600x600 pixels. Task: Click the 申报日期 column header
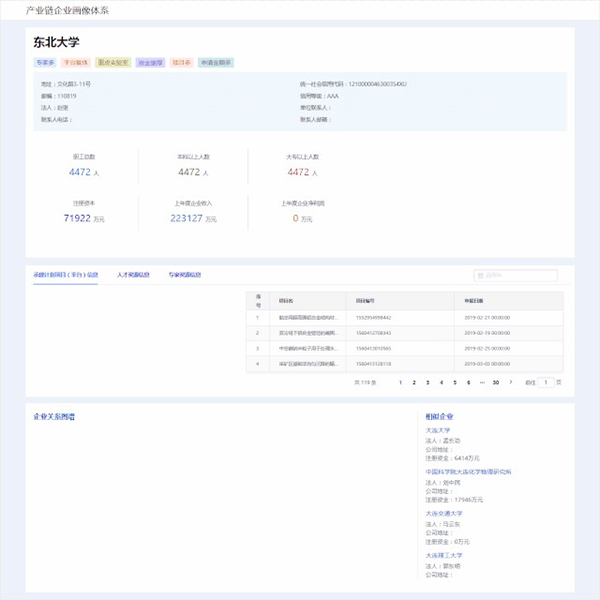point(474,301)
